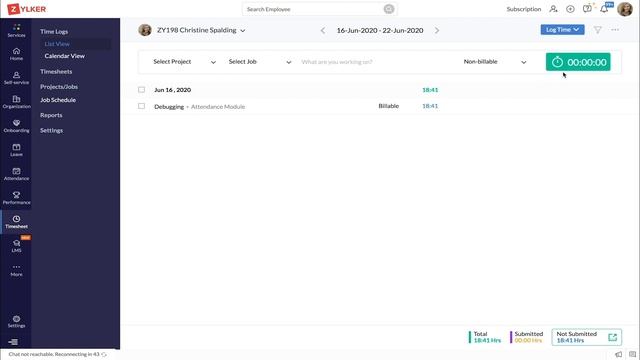Viewport: 640px width, 360px height.
Task: Open Reports menu item
Action: coord(51,115)
